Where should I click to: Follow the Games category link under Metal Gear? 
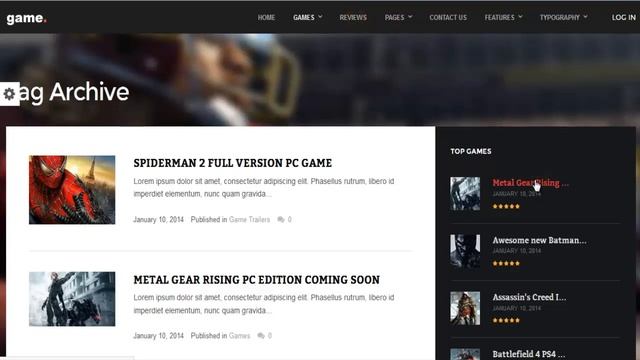[x=239, y=336]
